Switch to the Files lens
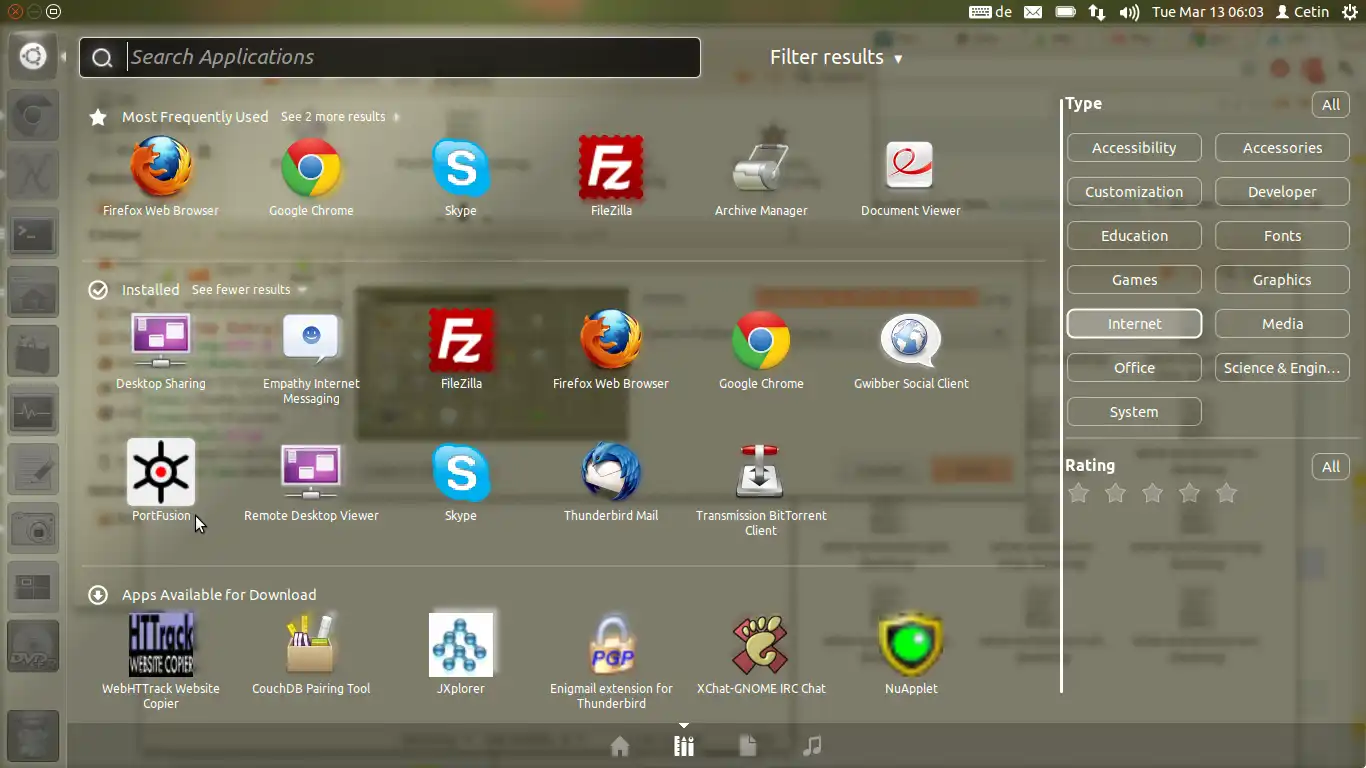The width and height of the screenshot is (1366, 768). click(x=748, y=747)
